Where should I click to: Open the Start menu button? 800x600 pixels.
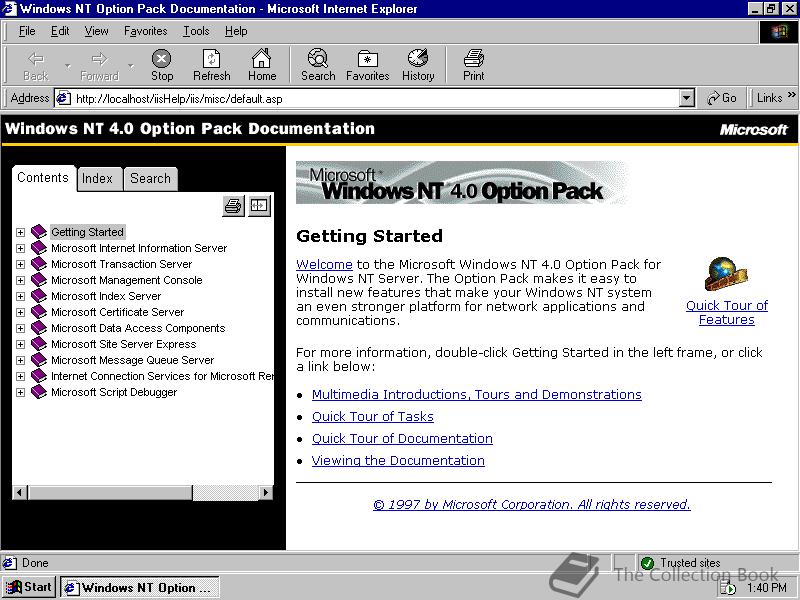[29, 587]
